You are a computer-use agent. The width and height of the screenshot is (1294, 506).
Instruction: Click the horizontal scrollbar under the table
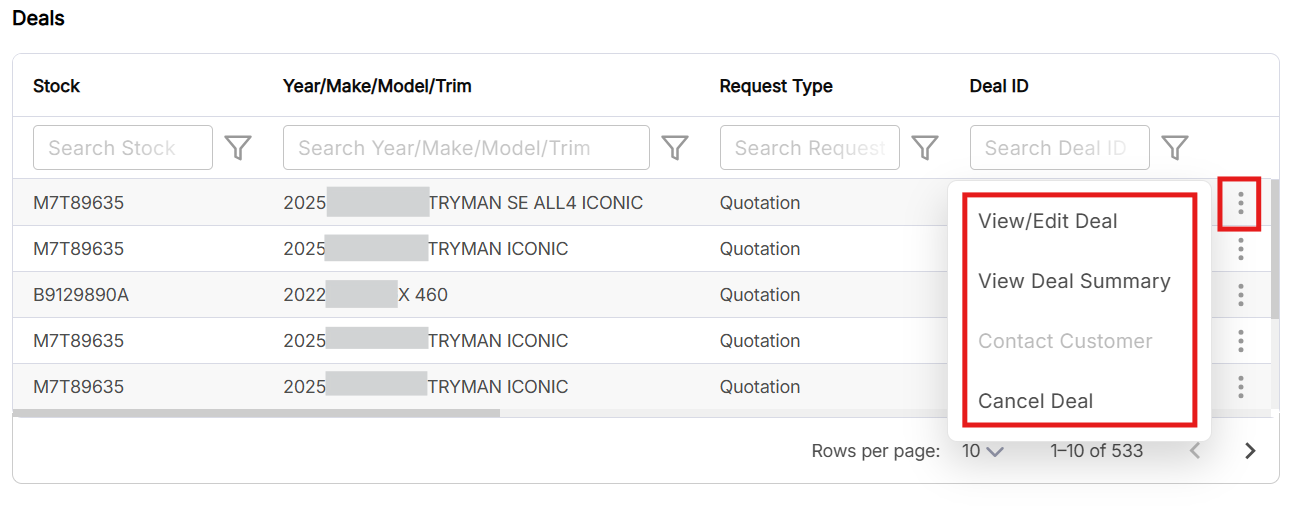(x=256, y=412)
